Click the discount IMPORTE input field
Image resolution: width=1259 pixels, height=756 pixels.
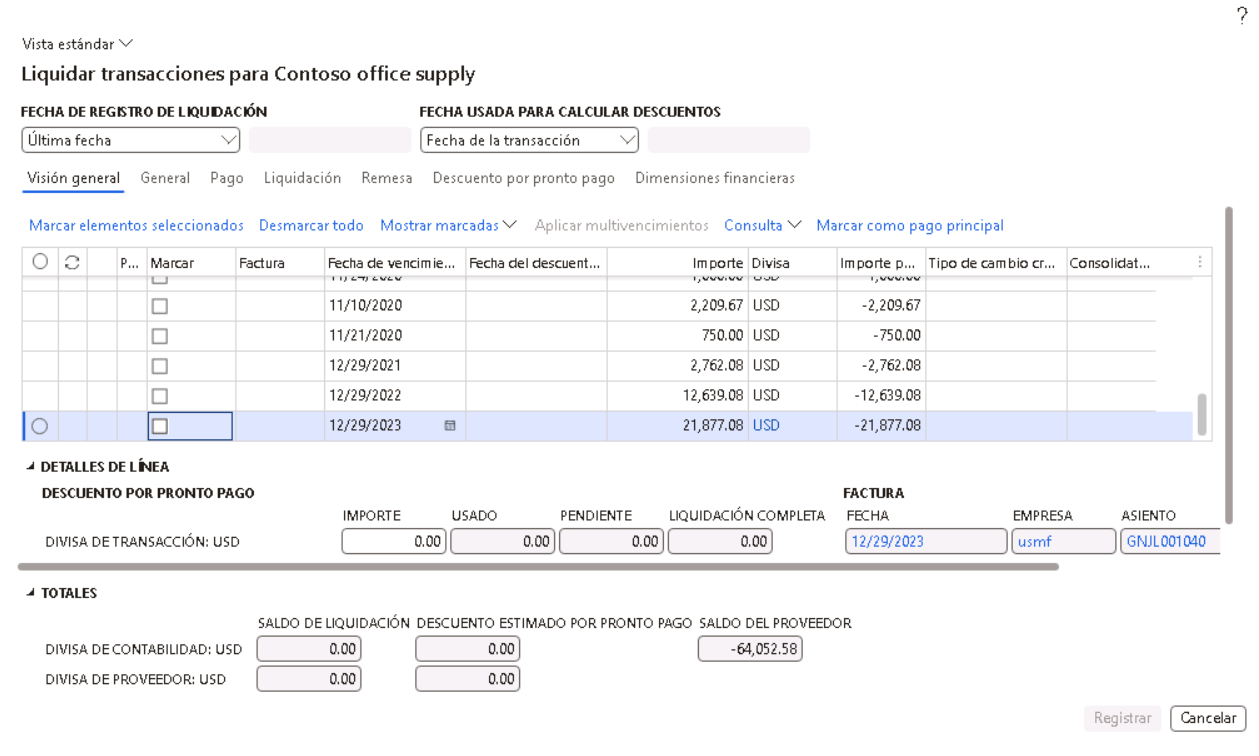[395, 540]
